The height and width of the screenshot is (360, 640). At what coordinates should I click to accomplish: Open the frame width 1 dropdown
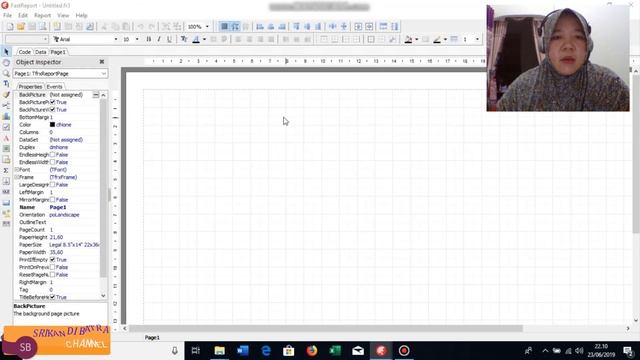point(477,39)
